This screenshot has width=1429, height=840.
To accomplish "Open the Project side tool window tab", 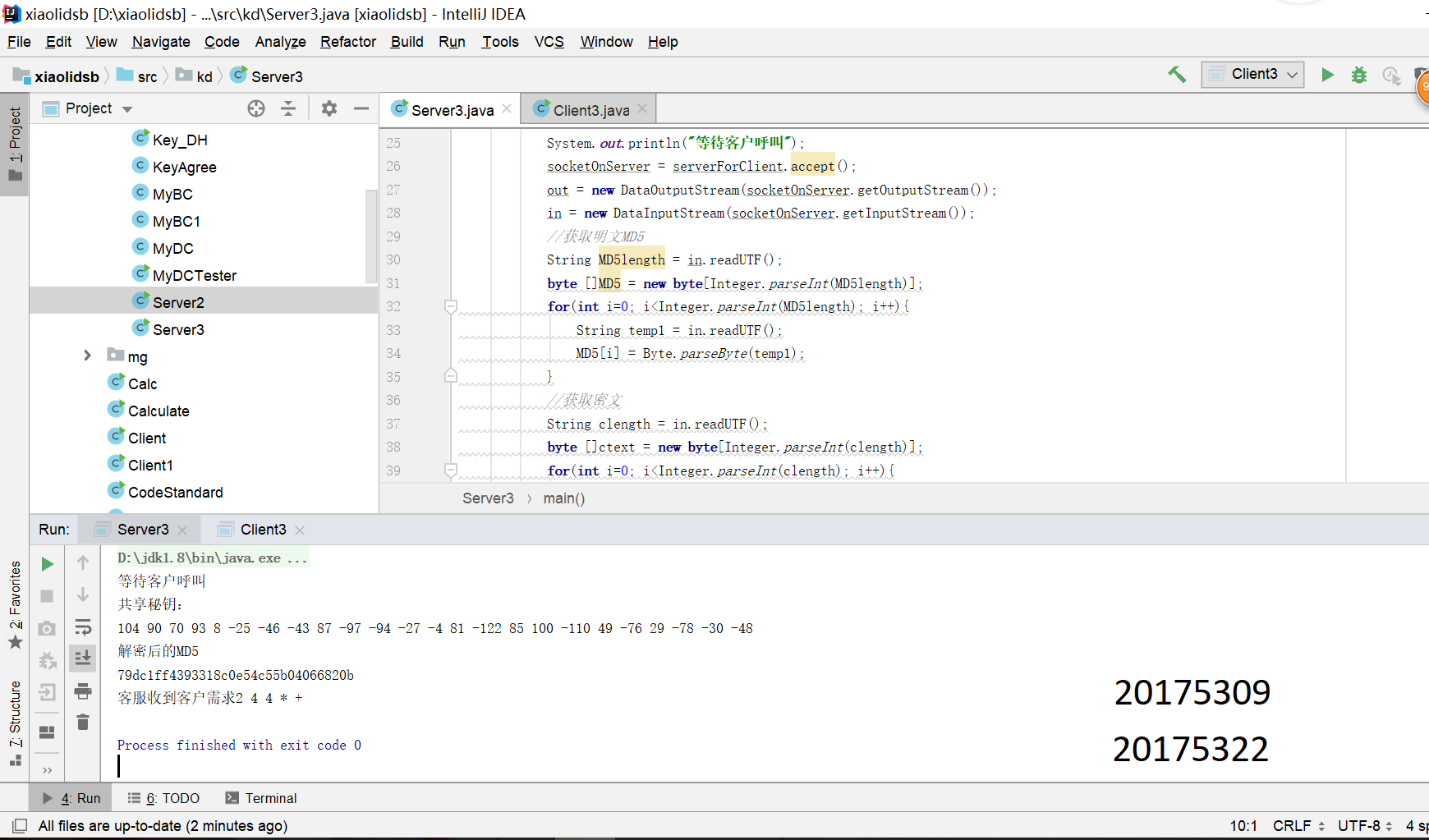I will tap(15, 144).
